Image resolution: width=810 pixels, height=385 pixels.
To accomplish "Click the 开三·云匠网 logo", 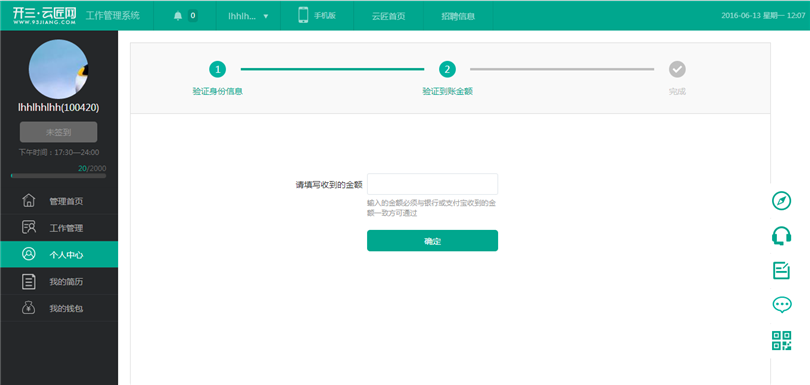I will [44, 16].
